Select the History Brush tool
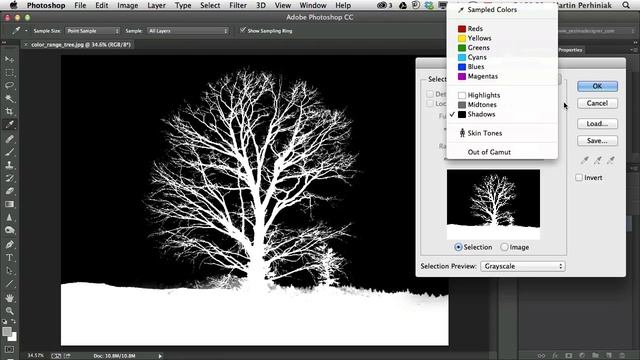640x360 pixels. pos(9,178)
